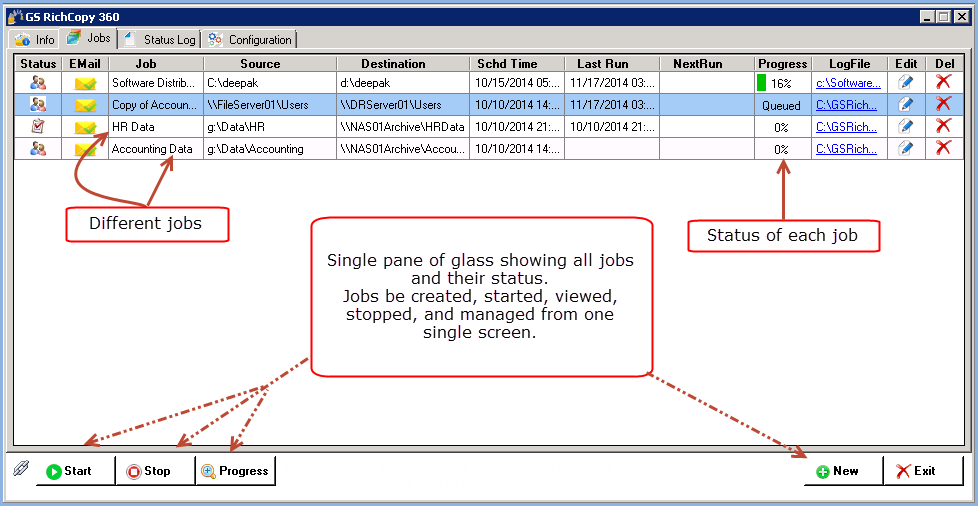
Task: Click source cell g:\Data\Accounting
Action: pos(270,149)
